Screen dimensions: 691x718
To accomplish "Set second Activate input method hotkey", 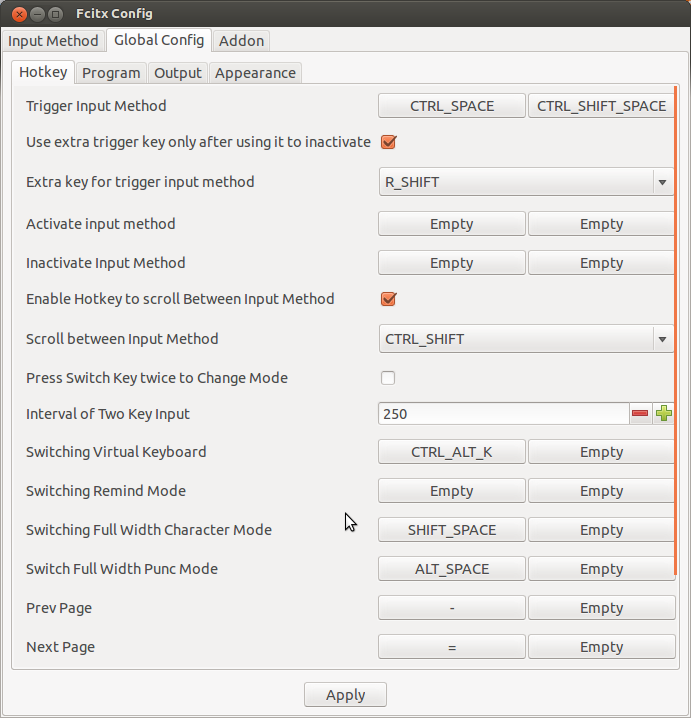I will pos(601,223).
